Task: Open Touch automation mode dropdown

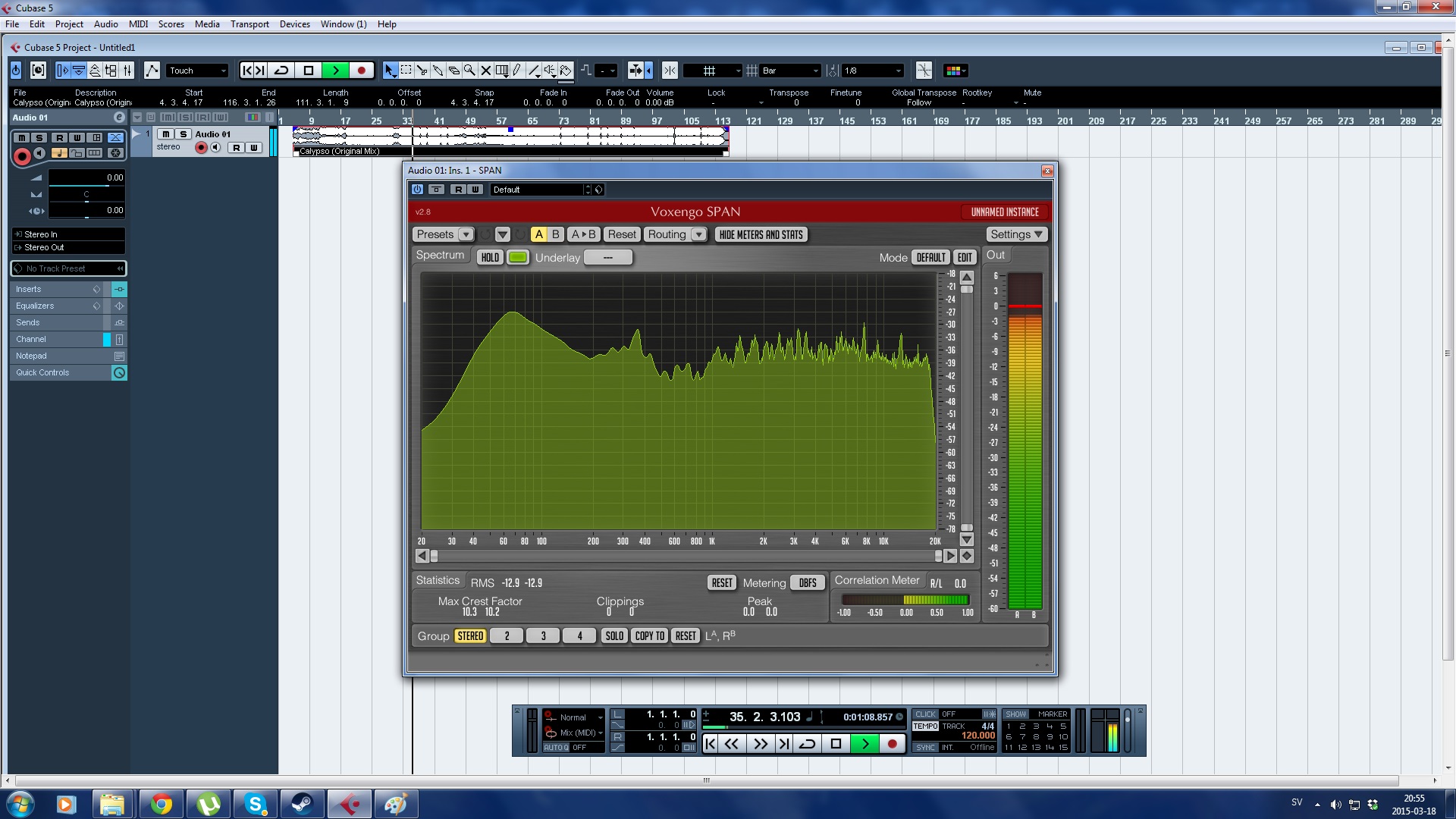Action: point(197,71)
